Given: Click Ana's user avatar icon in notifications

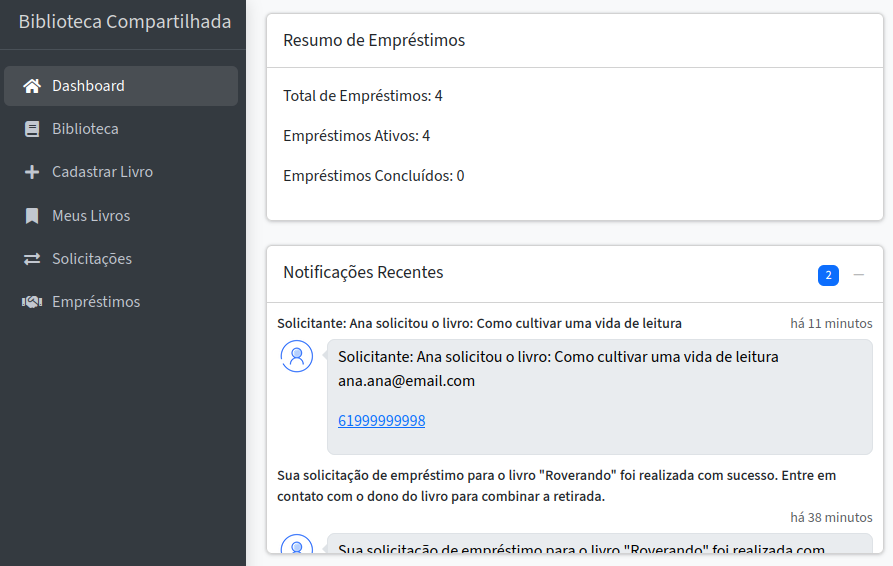Looking at the screenshot, I should pyautogui.click(x=297, y=356).
